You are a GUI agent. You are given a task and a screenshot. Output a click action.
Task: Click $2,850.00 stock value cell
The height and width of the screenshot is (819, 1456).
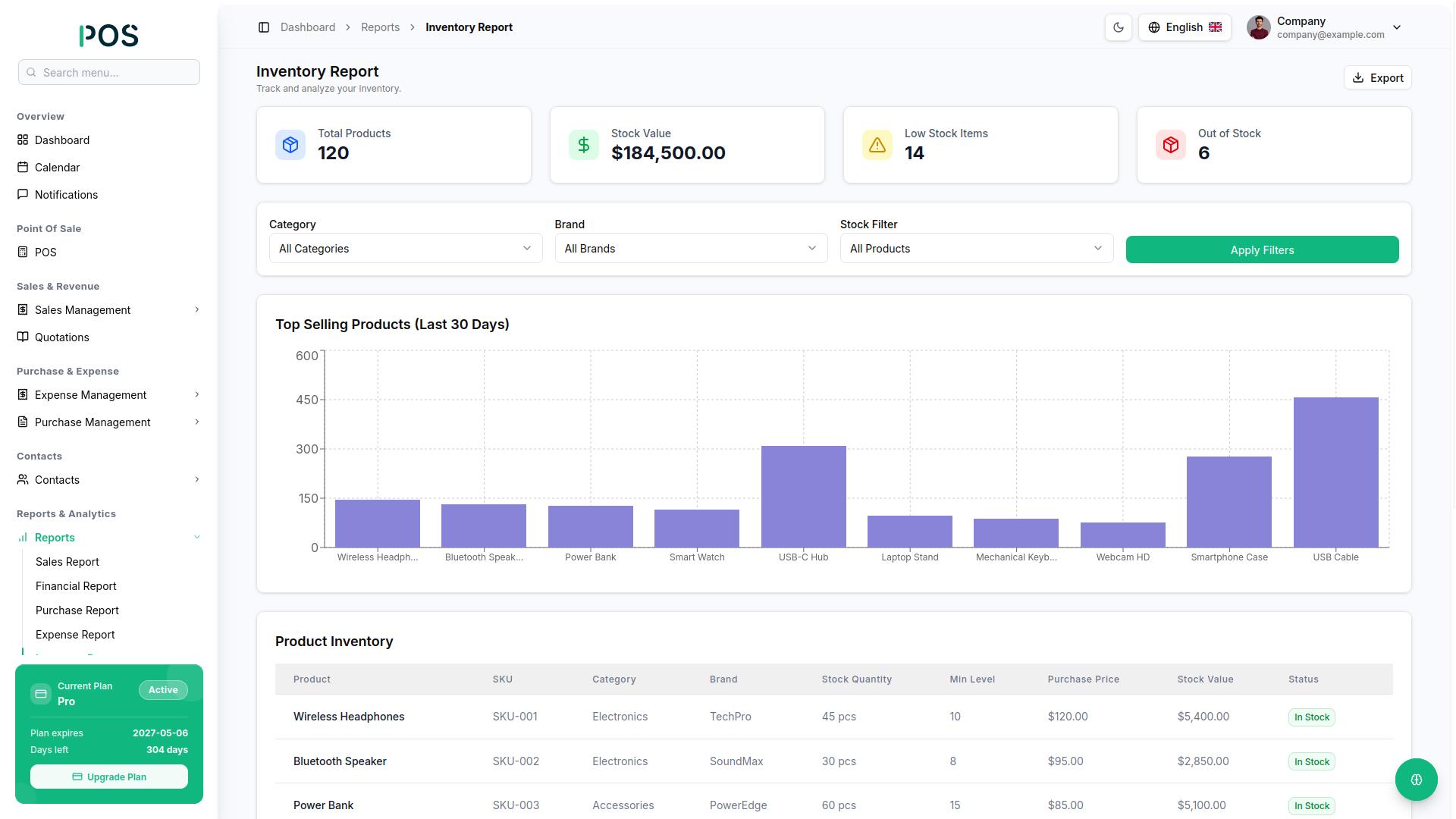point(1203,761)
